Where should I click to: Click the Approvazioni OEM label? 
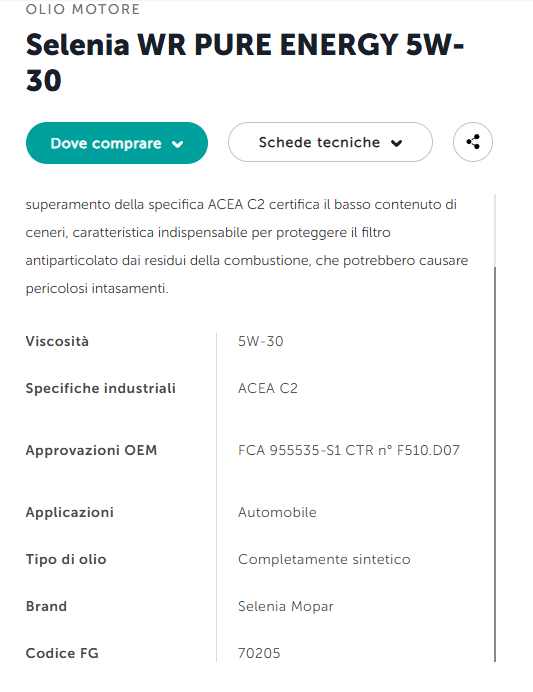91,450
